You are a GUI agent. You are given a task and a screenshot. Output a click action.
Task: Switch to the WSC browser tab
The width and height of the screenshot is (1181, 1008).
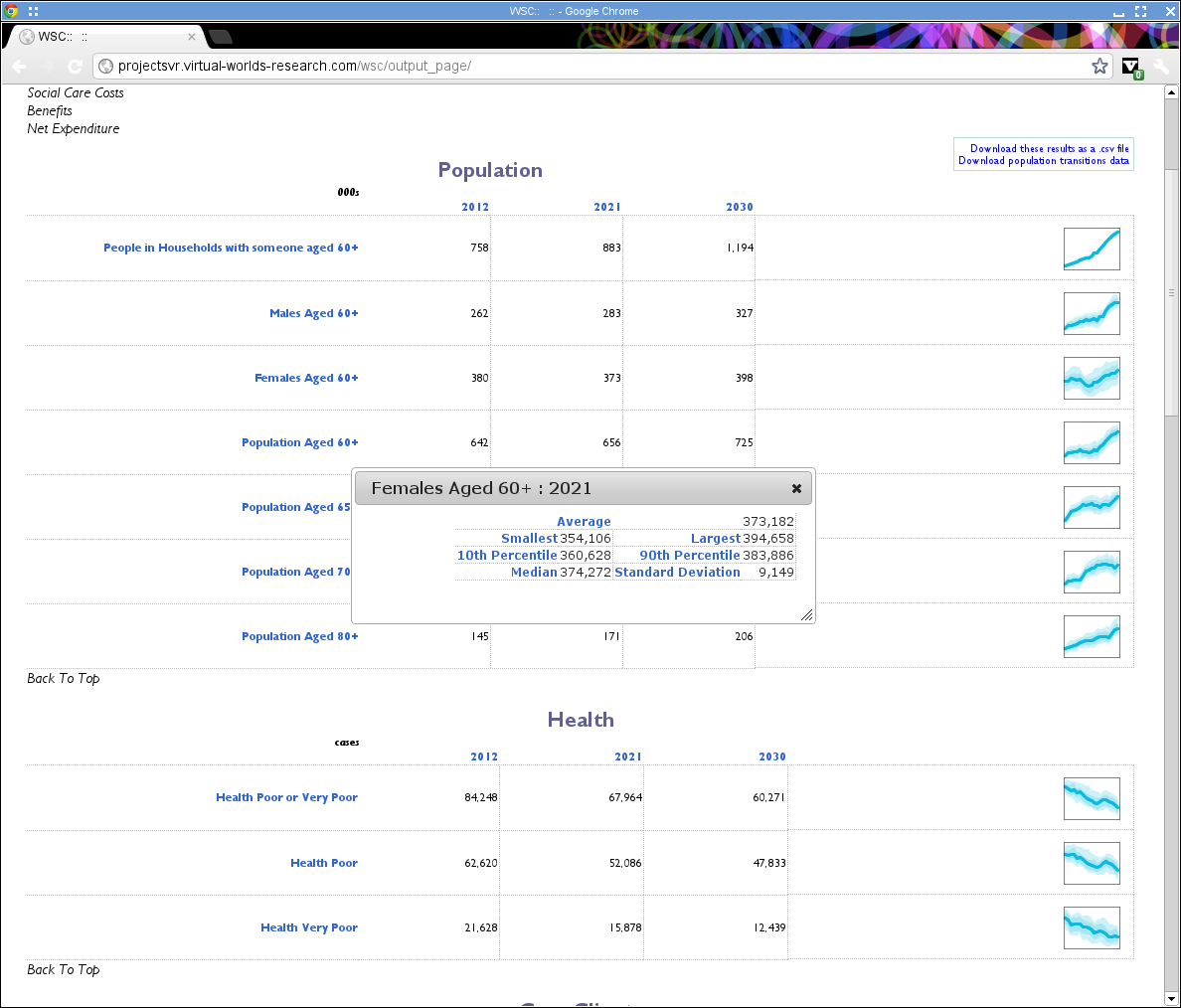[99, 35]
